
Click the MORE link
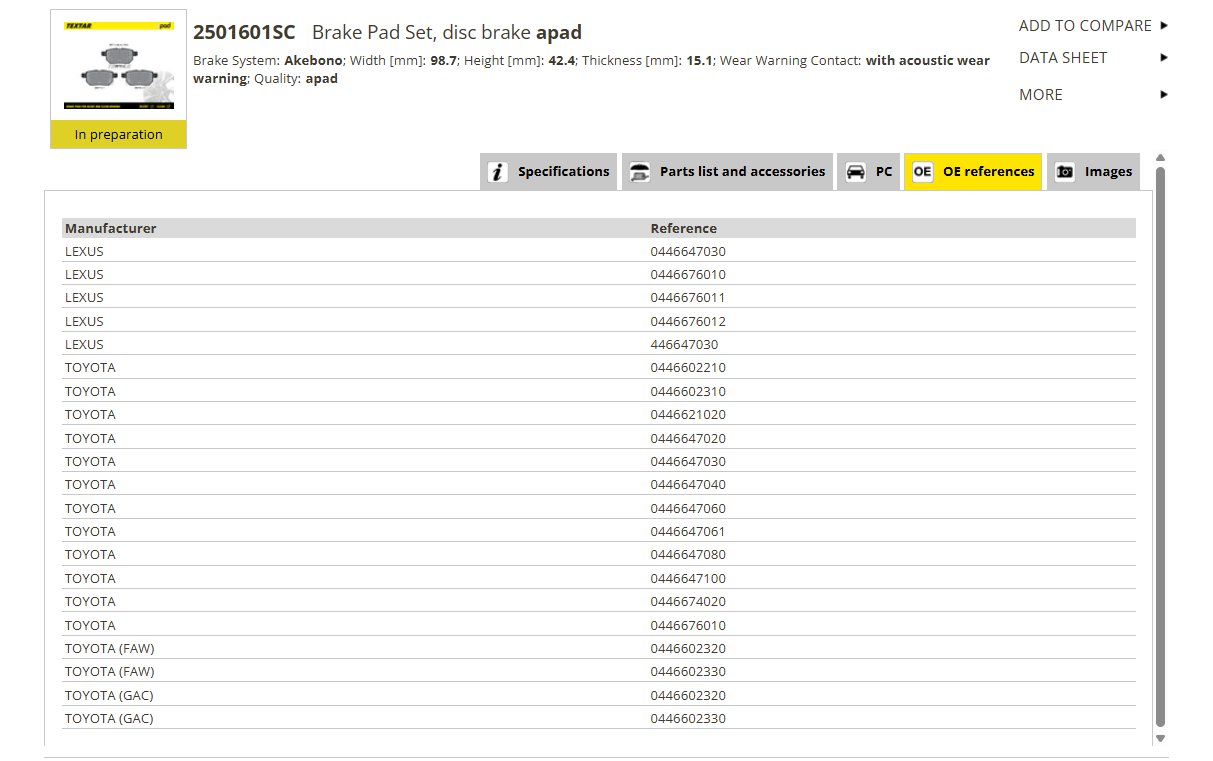1041,95
